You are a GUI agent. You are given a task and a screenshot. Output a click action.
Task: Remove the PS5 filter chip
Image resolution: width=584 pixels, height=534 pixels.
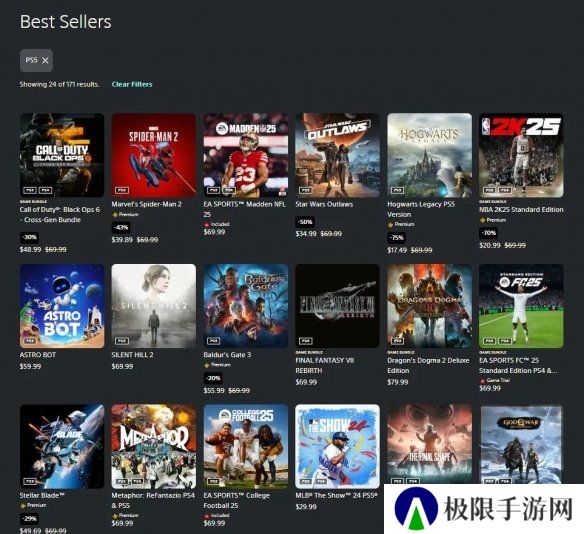pos(45,60)
